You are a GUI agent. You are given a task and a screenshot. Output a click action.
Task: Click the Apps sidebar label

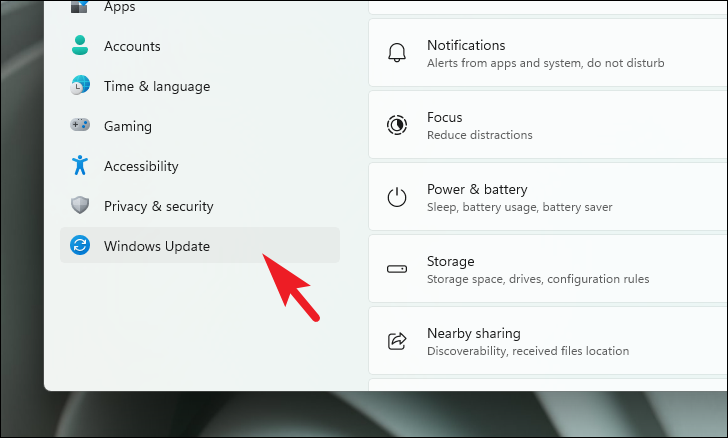pyautogui.click(x=119, y=7)
